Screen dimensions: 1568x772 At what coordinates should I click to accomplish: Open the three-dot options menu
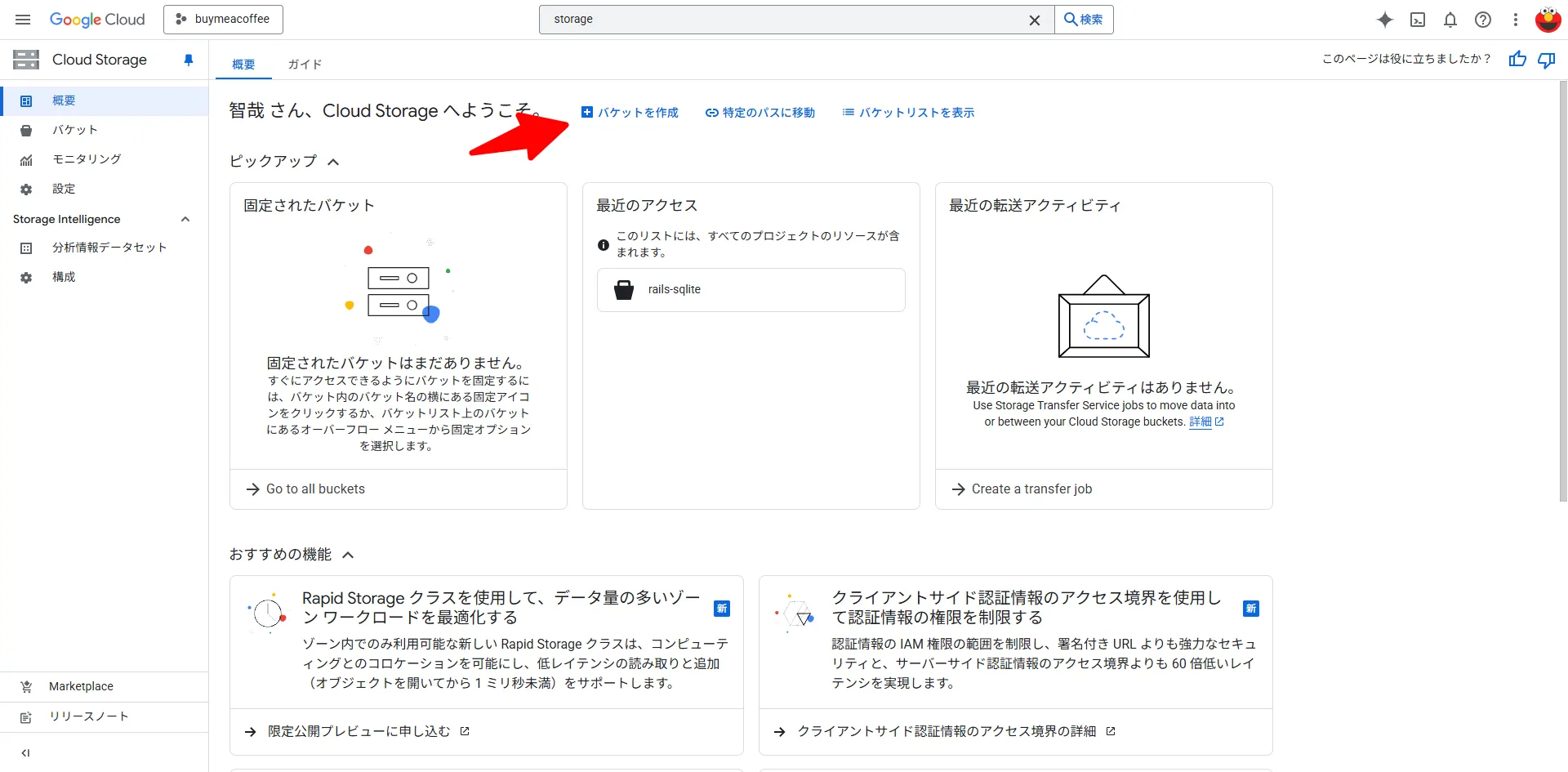1516,20
